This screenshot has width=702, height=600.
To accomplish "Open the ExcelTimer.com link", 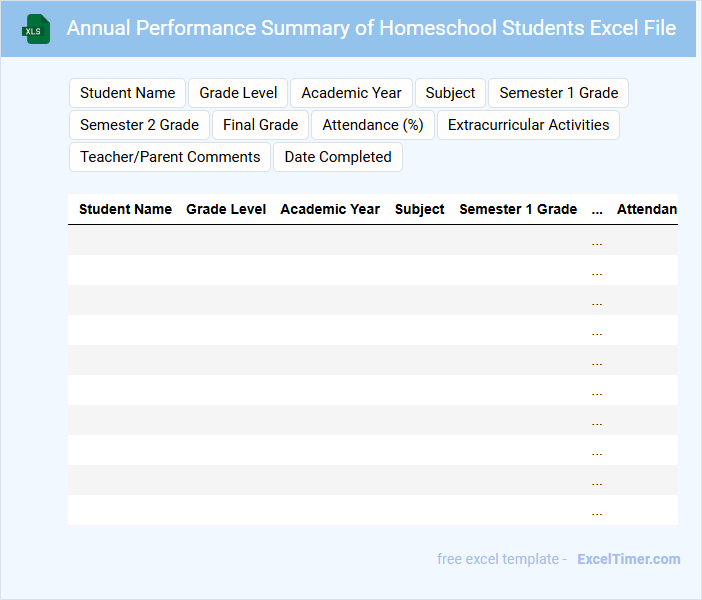I will 628,559.
